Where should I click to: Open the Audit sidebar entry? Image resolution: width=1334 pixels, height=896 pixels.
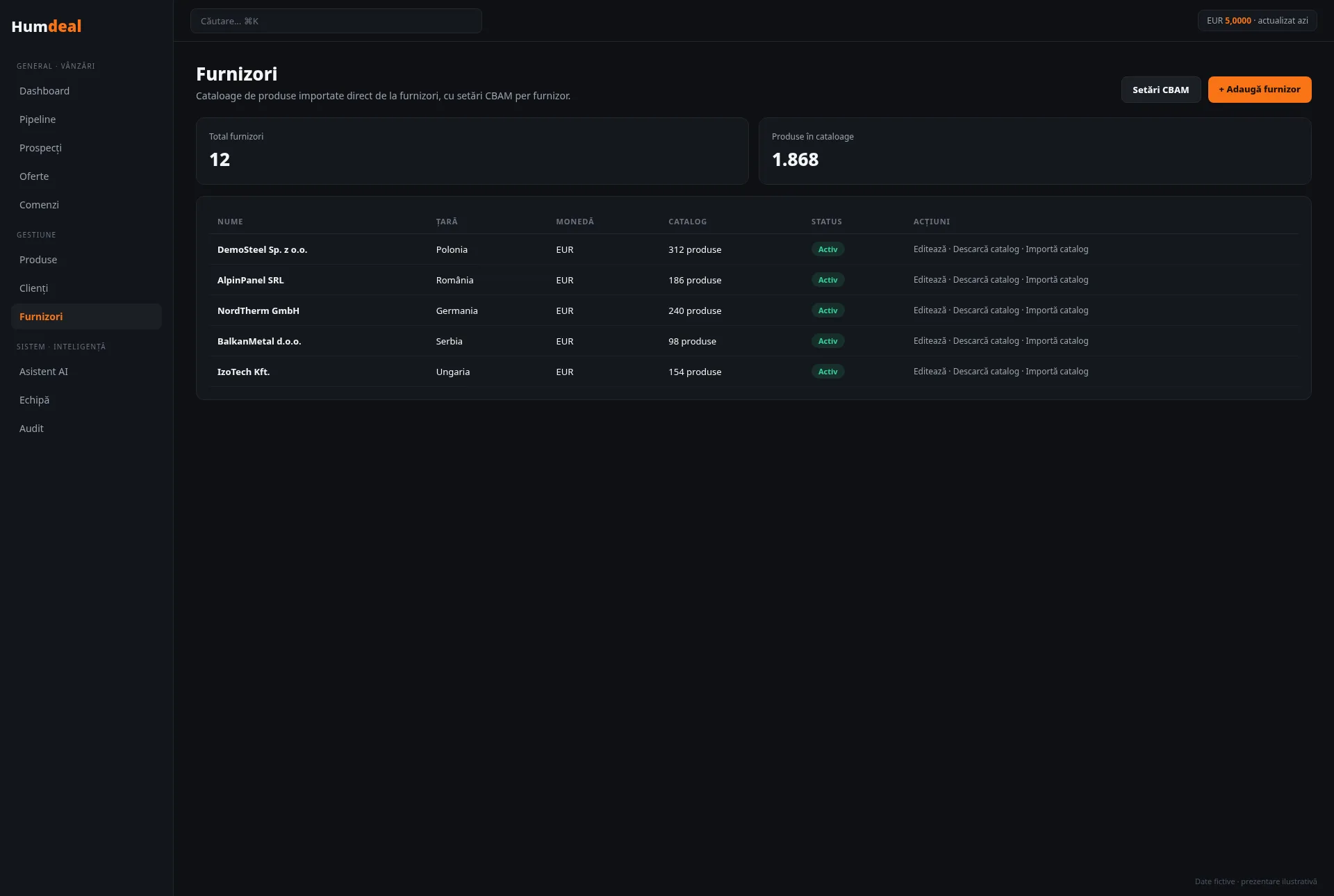coord(86,429)
